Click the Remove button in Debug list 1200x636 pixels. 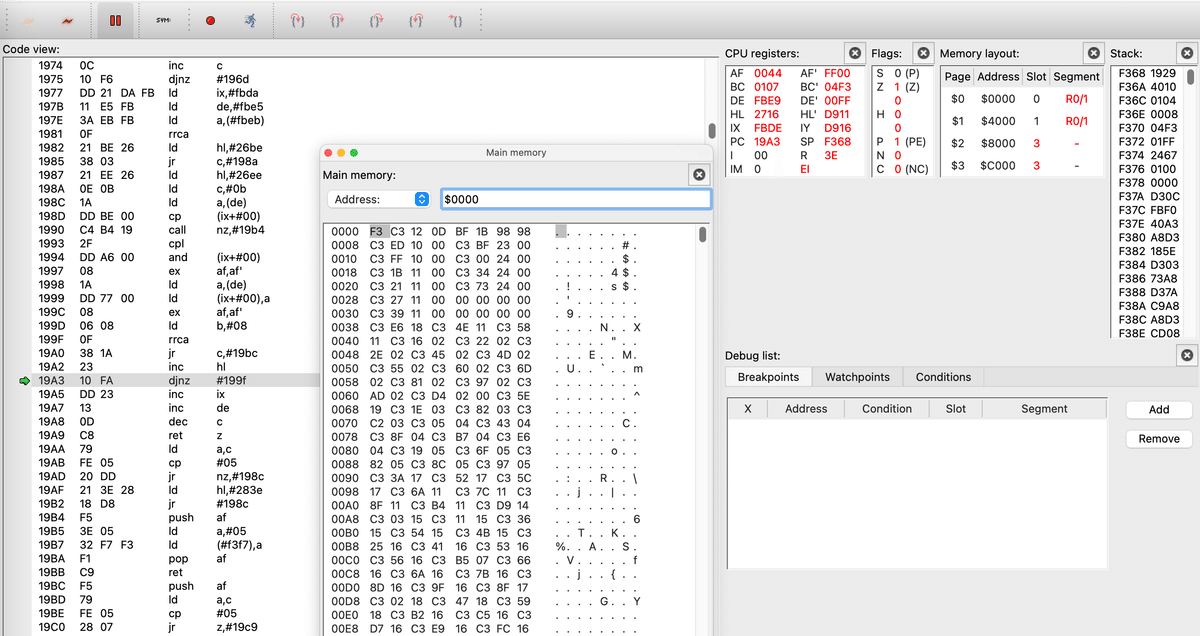[x=1157, y=438]
